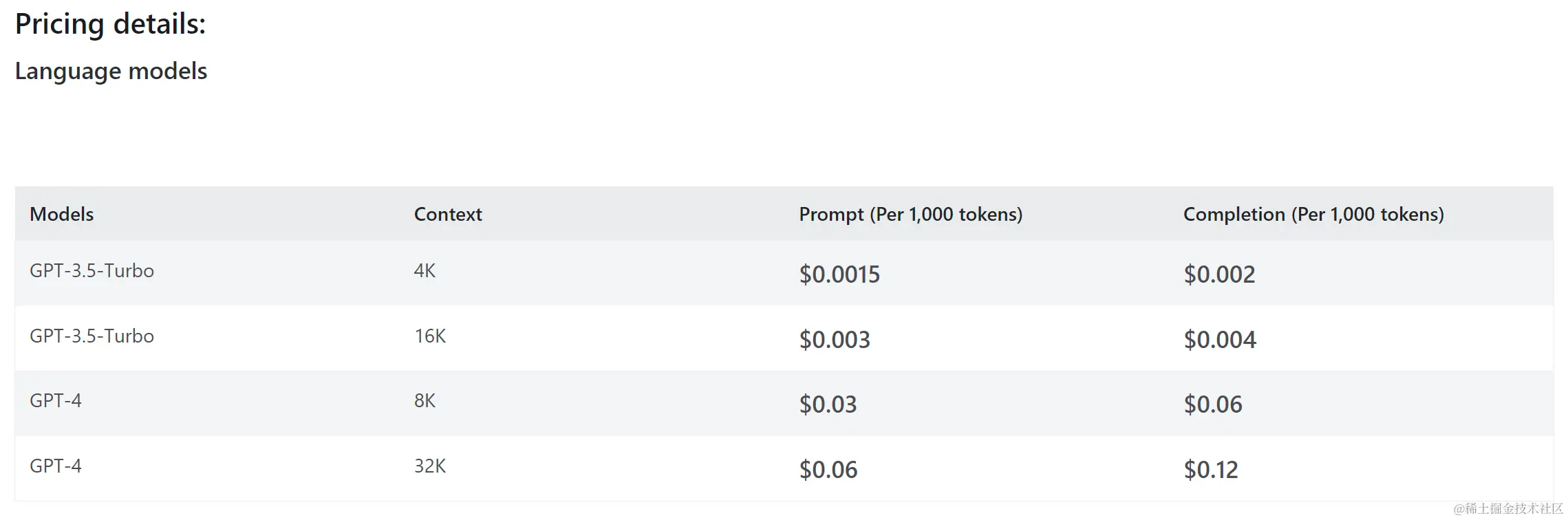The width and height of the screenshot is (1568, 520).
Task: Click GPT-3.5-Turbo in the 4K row
Action: pyautogui.click(x=92, y=271)
